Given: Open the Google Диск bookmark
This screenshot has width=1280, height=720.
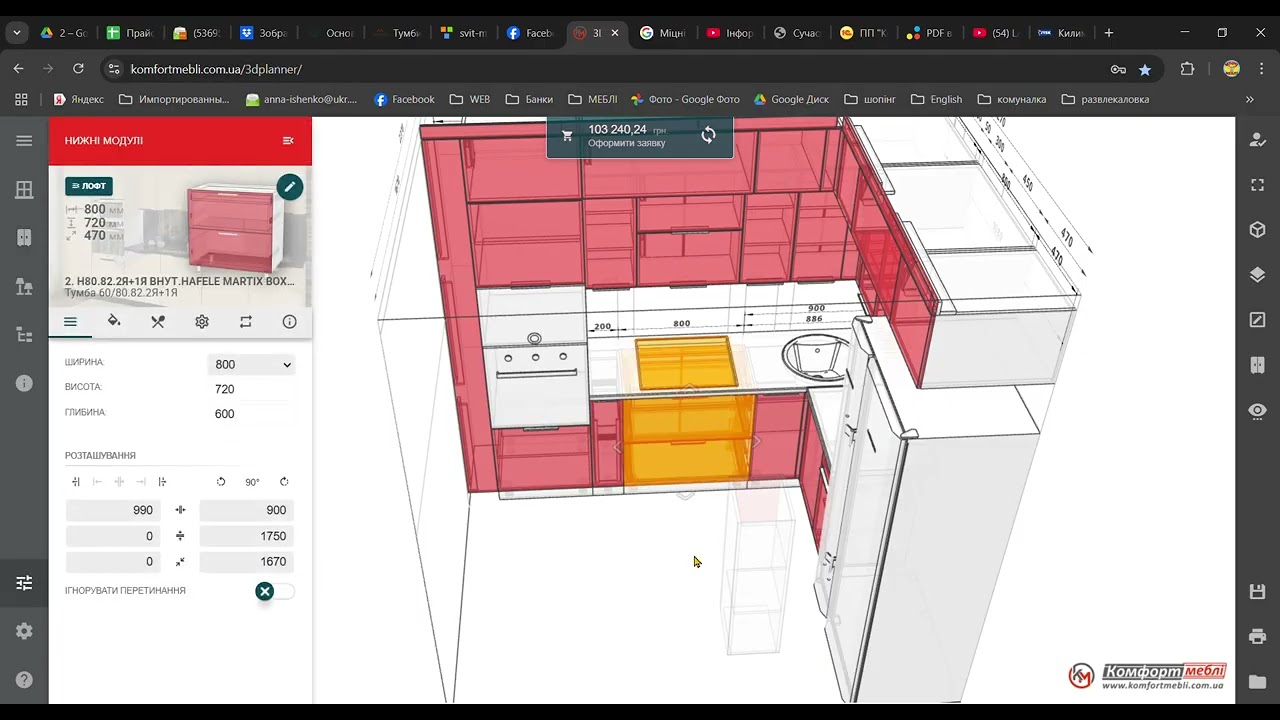Looking at the screenshot, I should tap(791, 100).
